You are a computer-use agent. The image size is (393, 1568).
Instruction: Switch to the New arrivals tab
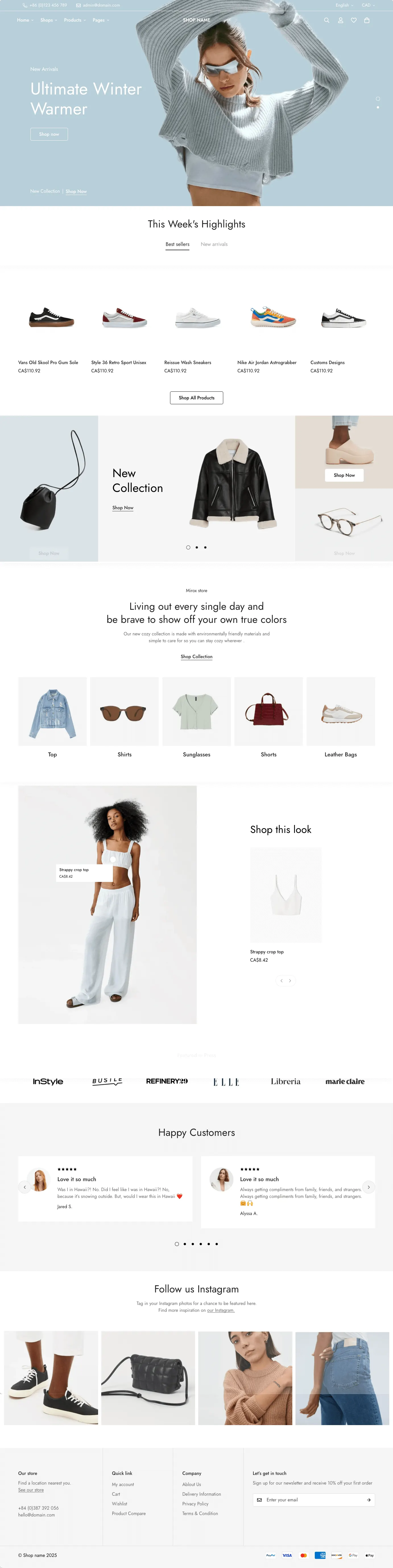point(214,244)
